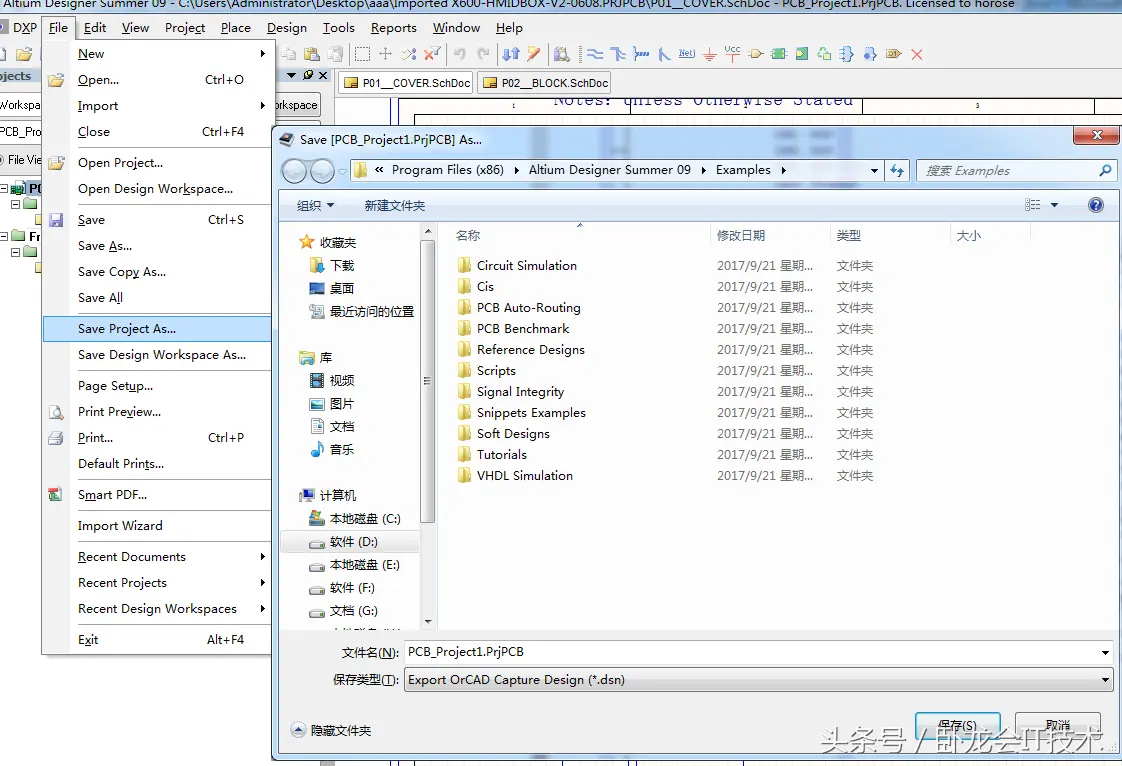Select the Device Sheet Symbol icon

pos(824,54)
